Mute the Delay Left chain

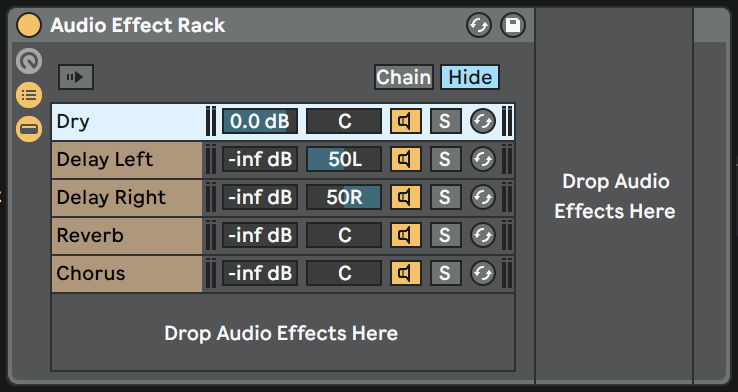tap(405, 160)
